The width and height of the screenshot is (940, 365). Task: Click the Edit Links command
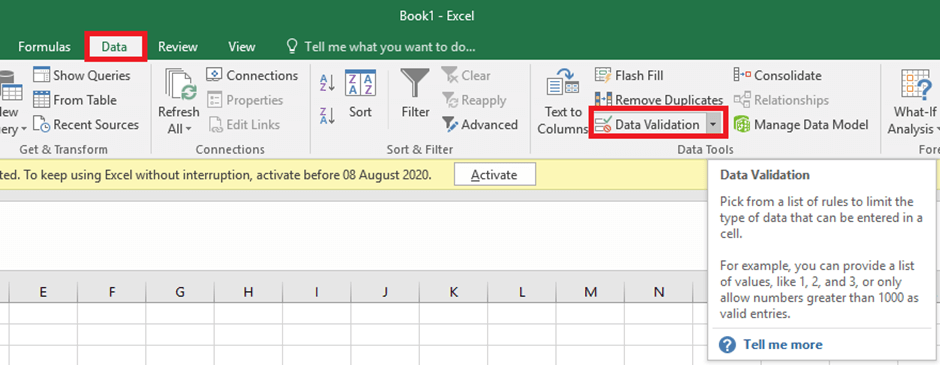pos(244,125)
